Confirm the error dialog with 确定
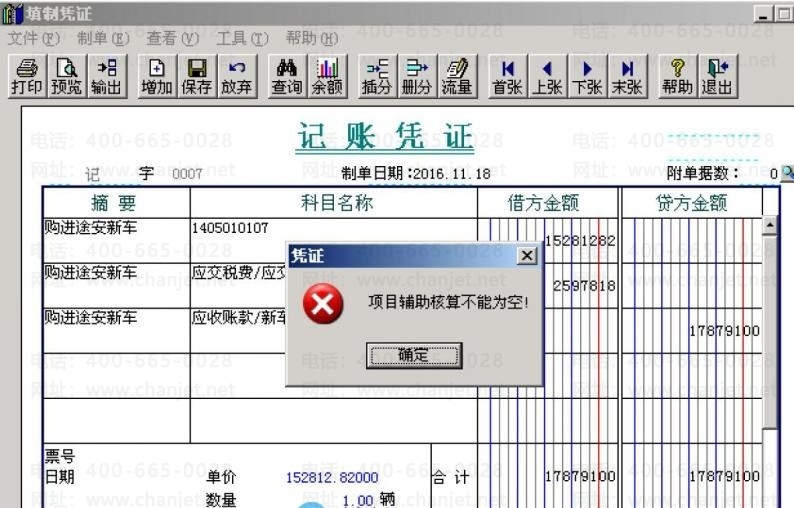Image resolution: width=794 pixels, height=508 pixels. click(414, 356)
